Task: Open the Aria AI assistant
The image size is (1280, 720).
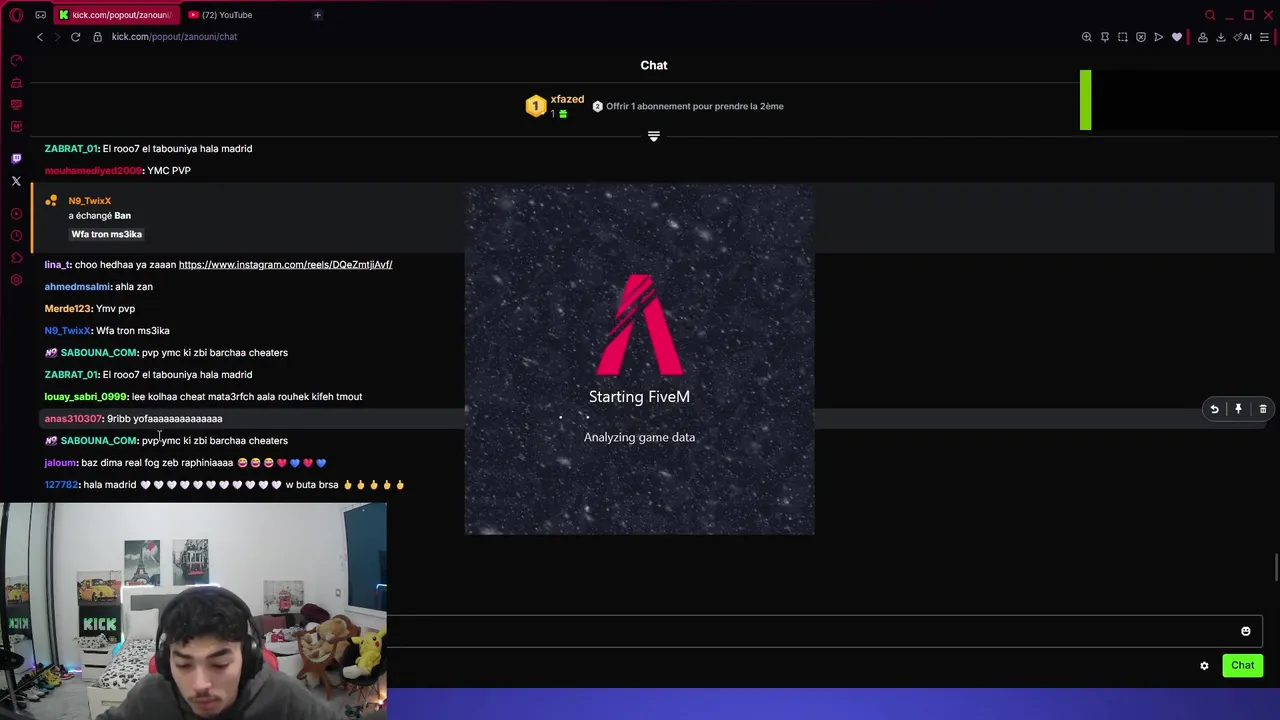Action: point(1243,37)
